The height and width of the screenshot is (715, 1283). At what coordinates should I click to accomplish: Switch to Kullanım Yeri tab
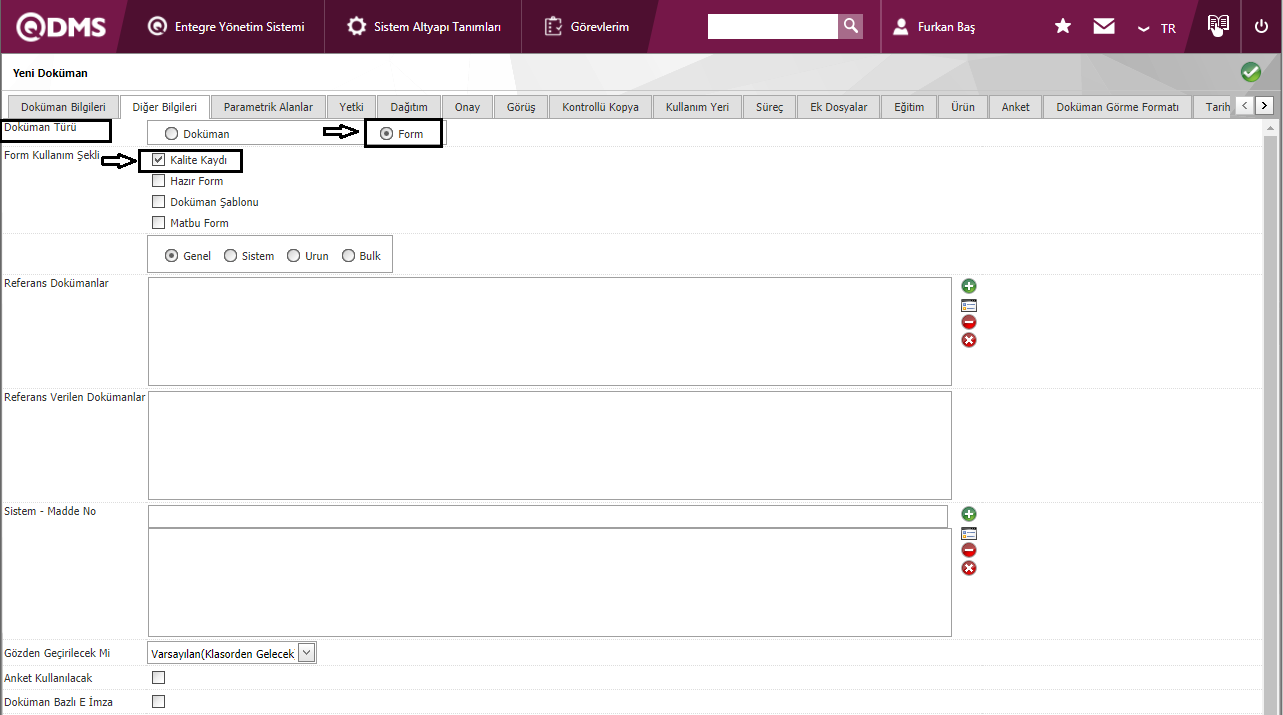click(697, 107)
